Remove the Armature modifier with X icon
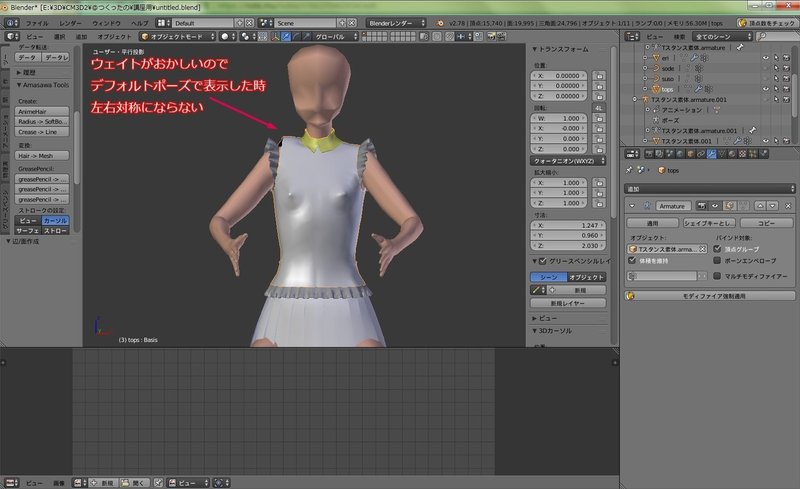 point(789,205)
